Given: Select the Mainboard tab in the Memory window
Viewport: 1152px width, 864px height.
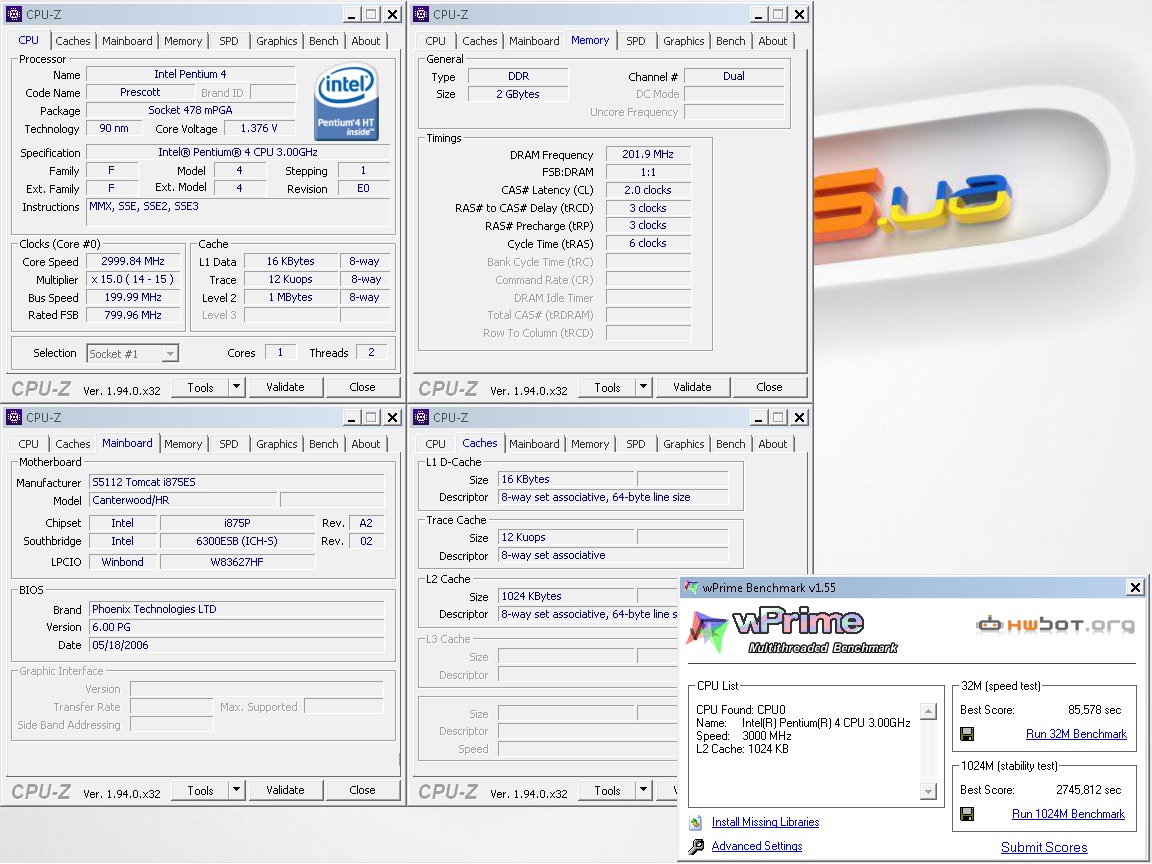Looking at the screenshot, I should [534, 41].
